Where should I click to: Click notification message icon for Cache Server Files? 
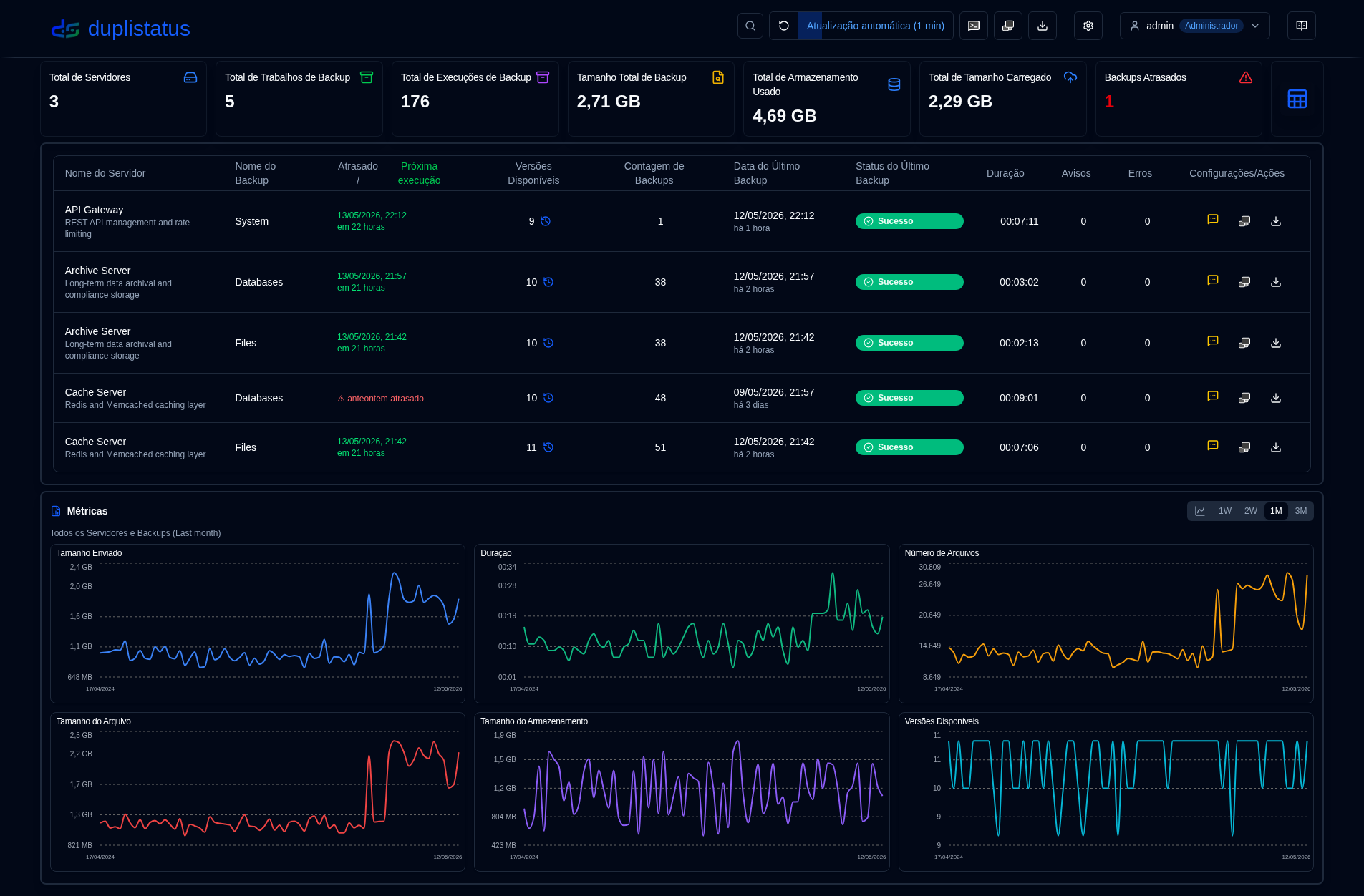[x=1213, y=446]
